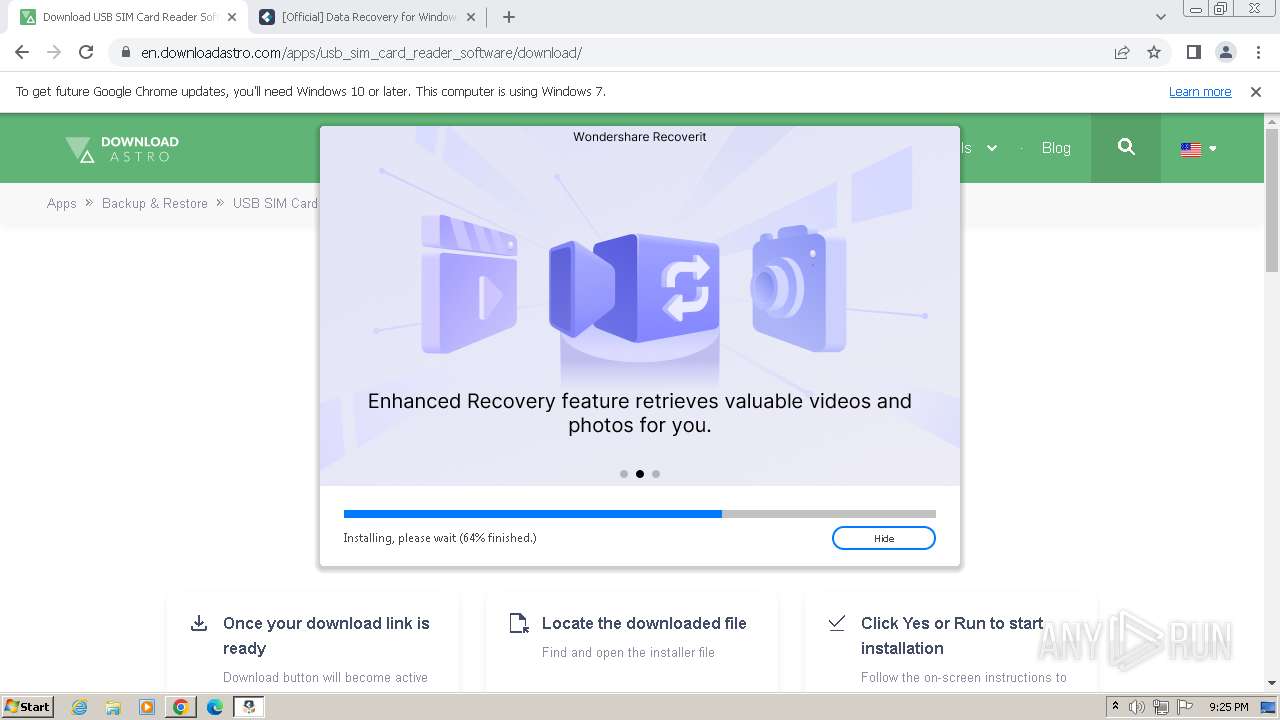Open the Chrome taskbar icon
Image resolution: width=1280 pixels, height=720 pixels.
pyautogui.click(x=181, y=707)
